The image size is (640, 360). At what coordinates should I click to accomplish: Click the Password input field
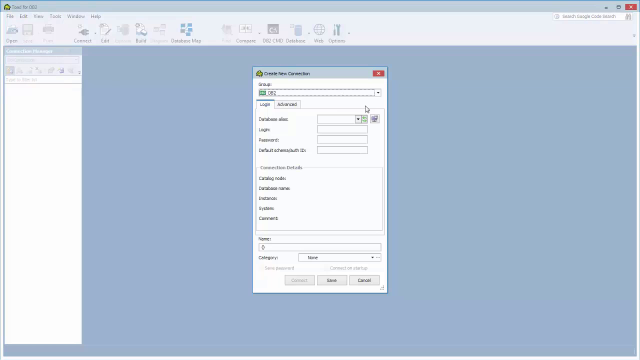click(x=342, y=140)
